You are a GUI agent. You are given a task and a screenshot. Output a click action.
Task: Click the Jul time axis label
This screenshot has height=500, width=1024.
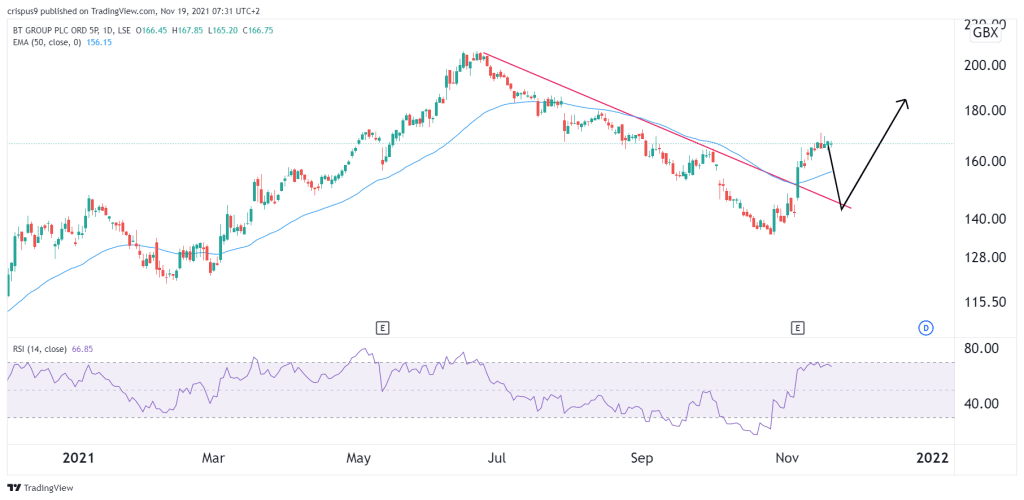point(498,458)
